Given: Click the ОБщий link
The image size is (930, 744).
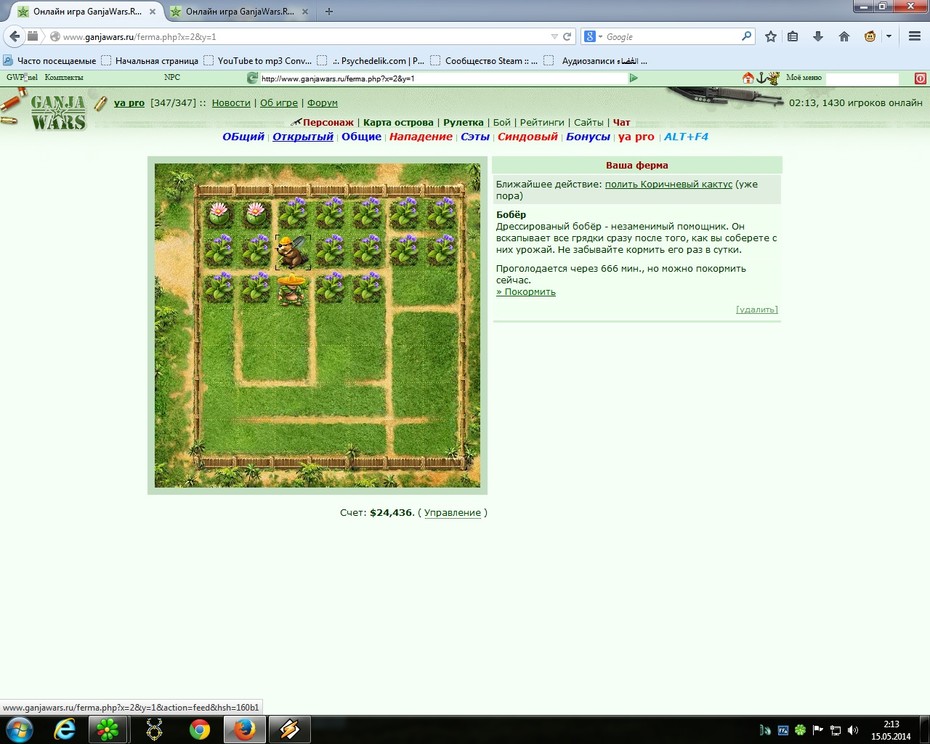Looking at the screenshot, I should click(243, 136).
